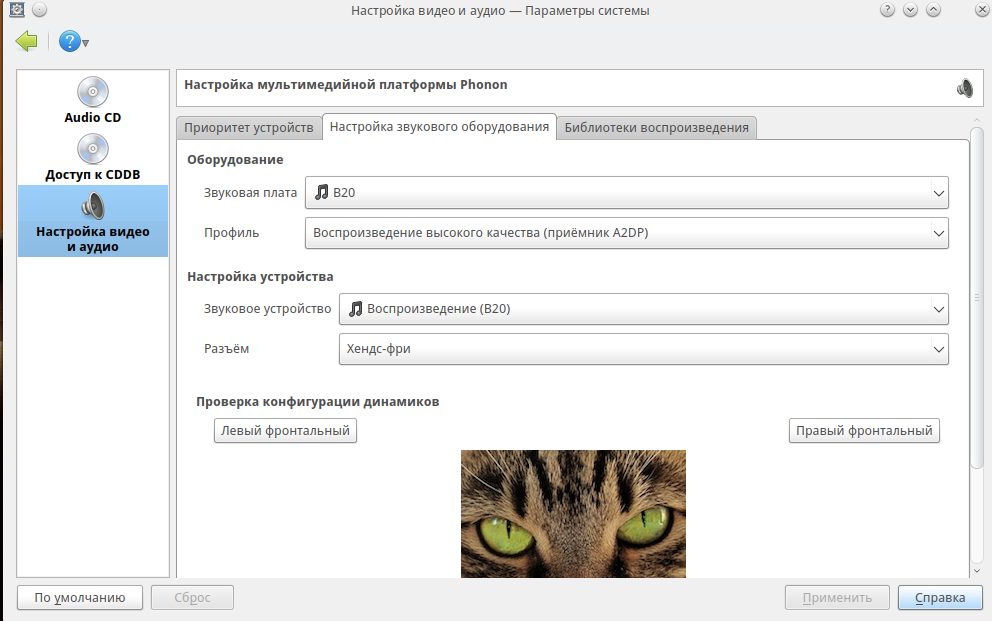Viewport: 992px width, 621px height.
Task: Open help with the Справка button
Action: 940,598
